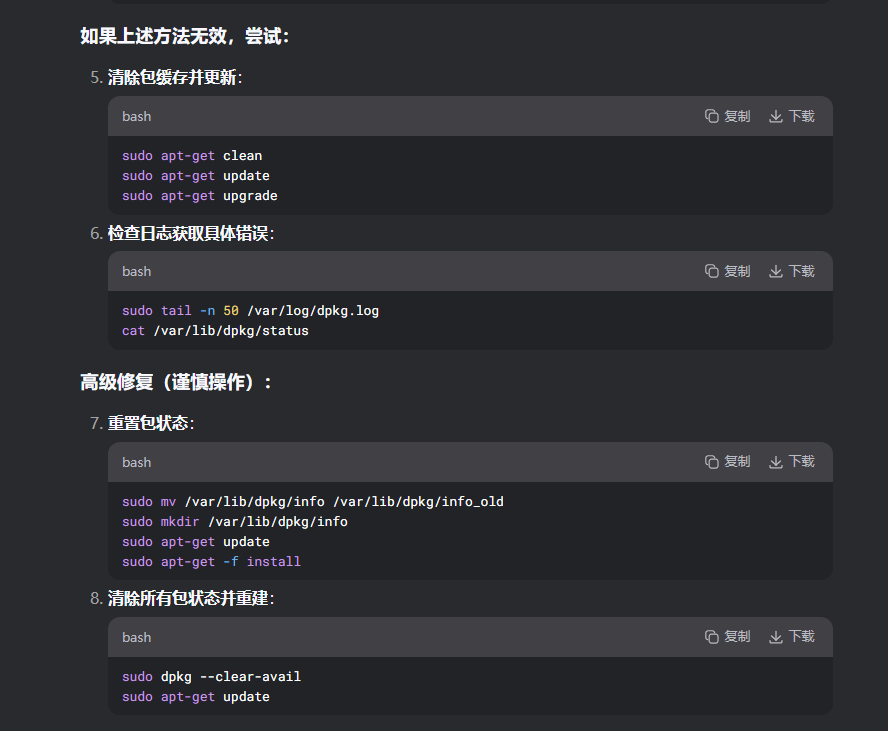Click the bash label above dpkg --clear-avail
Image resolution: width=888 pixels, height=731 pixels.
136,638
